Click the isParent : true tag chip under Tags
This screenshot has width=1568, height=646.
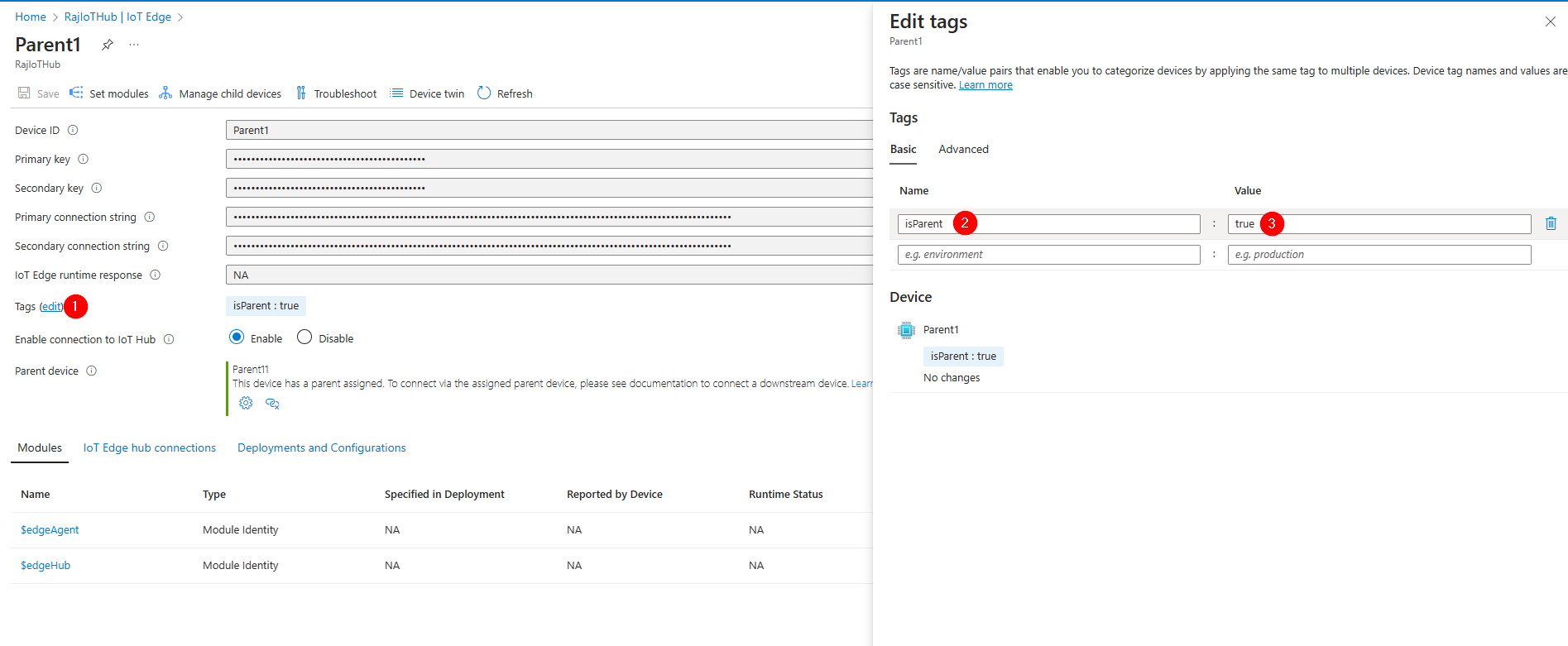tap(266, 306)
